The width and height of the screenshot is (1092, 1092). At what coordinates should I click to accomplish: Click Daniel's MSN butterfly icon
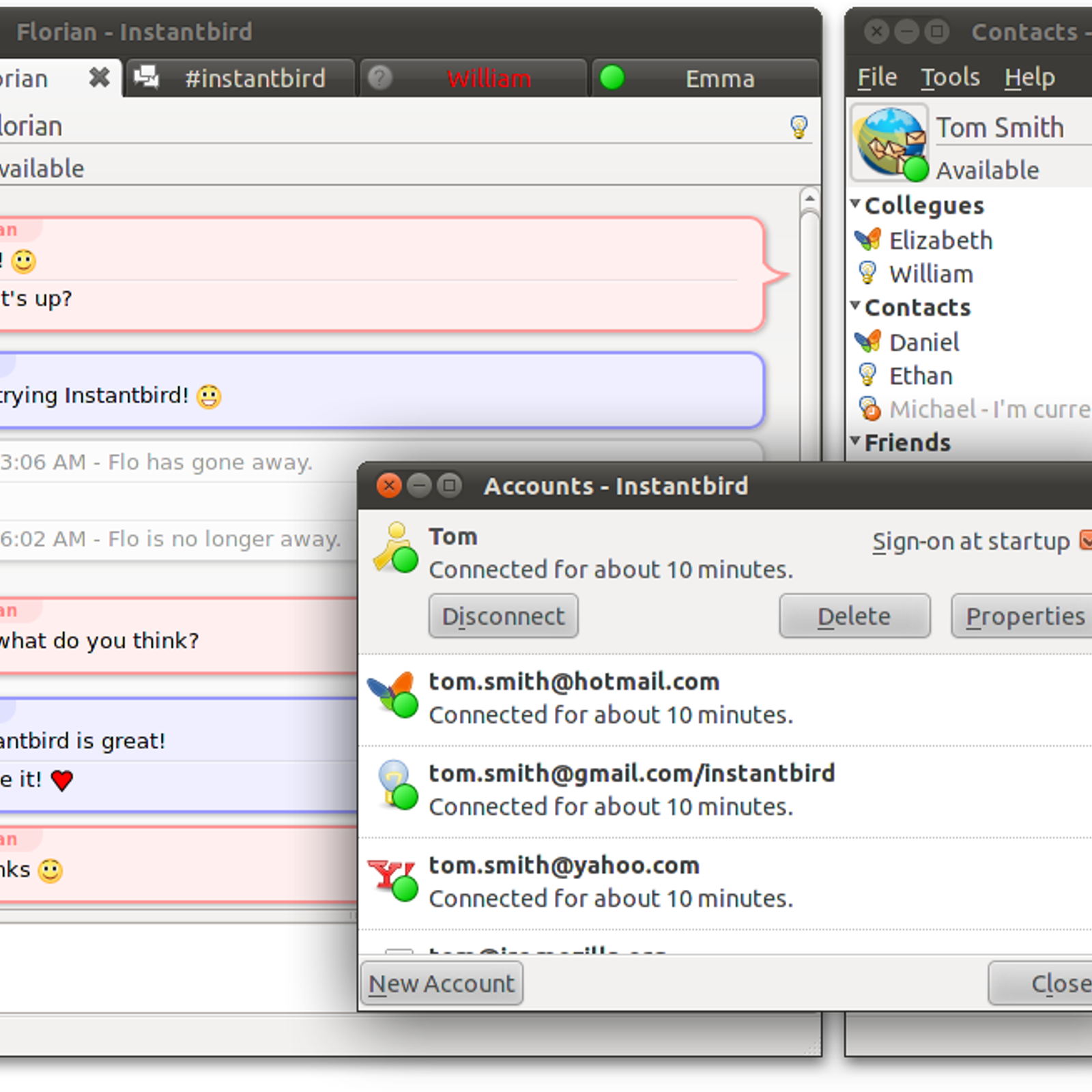coord(867,341)
